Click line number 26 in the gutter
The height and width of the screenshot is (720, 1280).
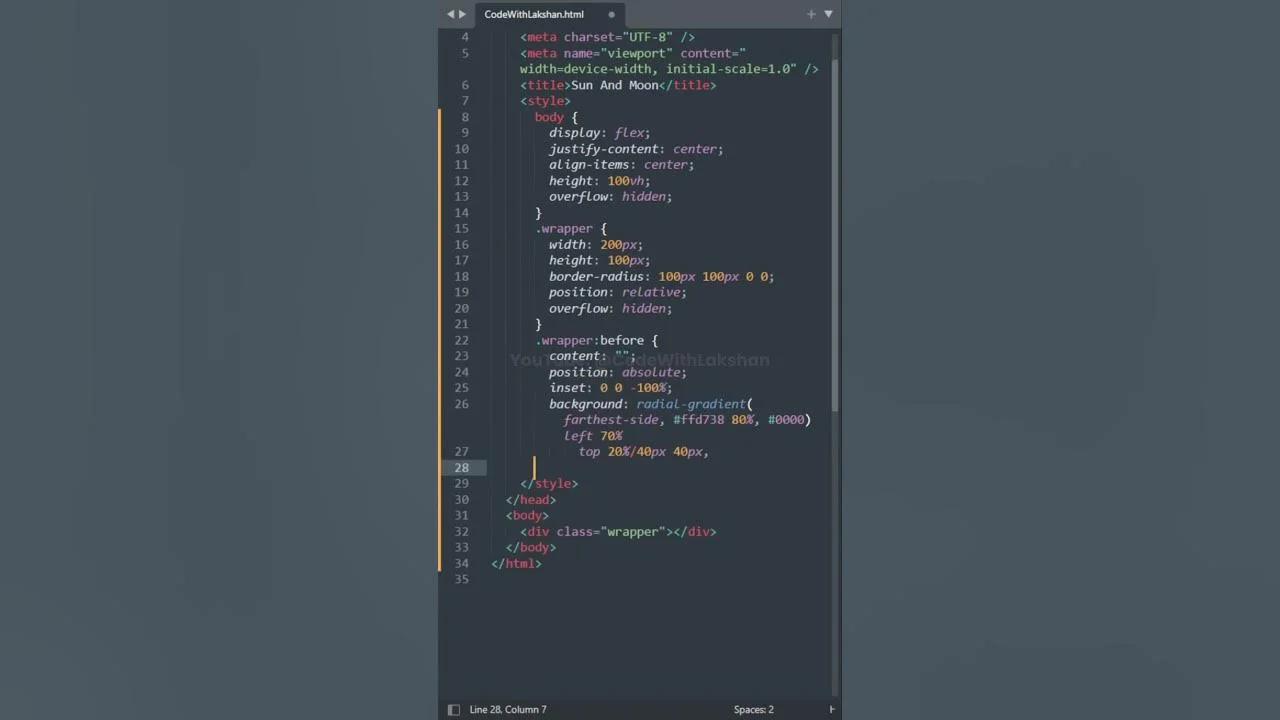[461, 404]
